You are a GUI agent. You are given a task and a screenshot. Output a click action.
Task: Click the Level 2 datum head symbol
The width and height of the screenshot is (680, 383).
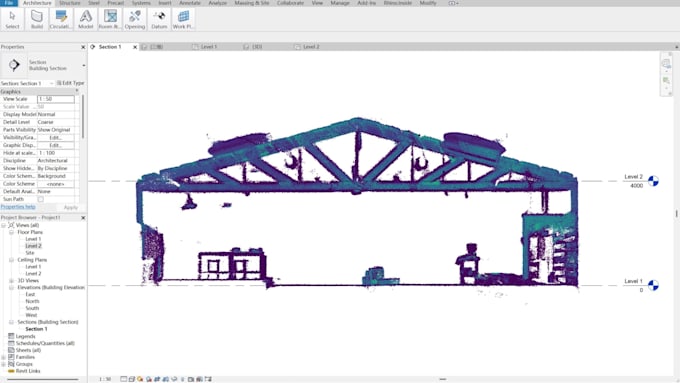pyautogui.click(x=653, y=181)
